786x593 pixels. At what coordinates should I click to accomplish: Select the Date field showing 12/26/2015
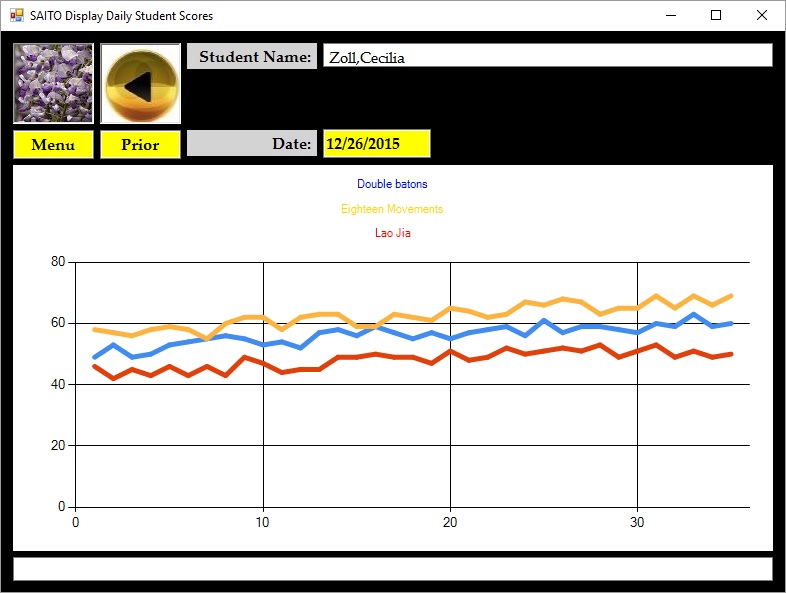click(x=376, y=144)
